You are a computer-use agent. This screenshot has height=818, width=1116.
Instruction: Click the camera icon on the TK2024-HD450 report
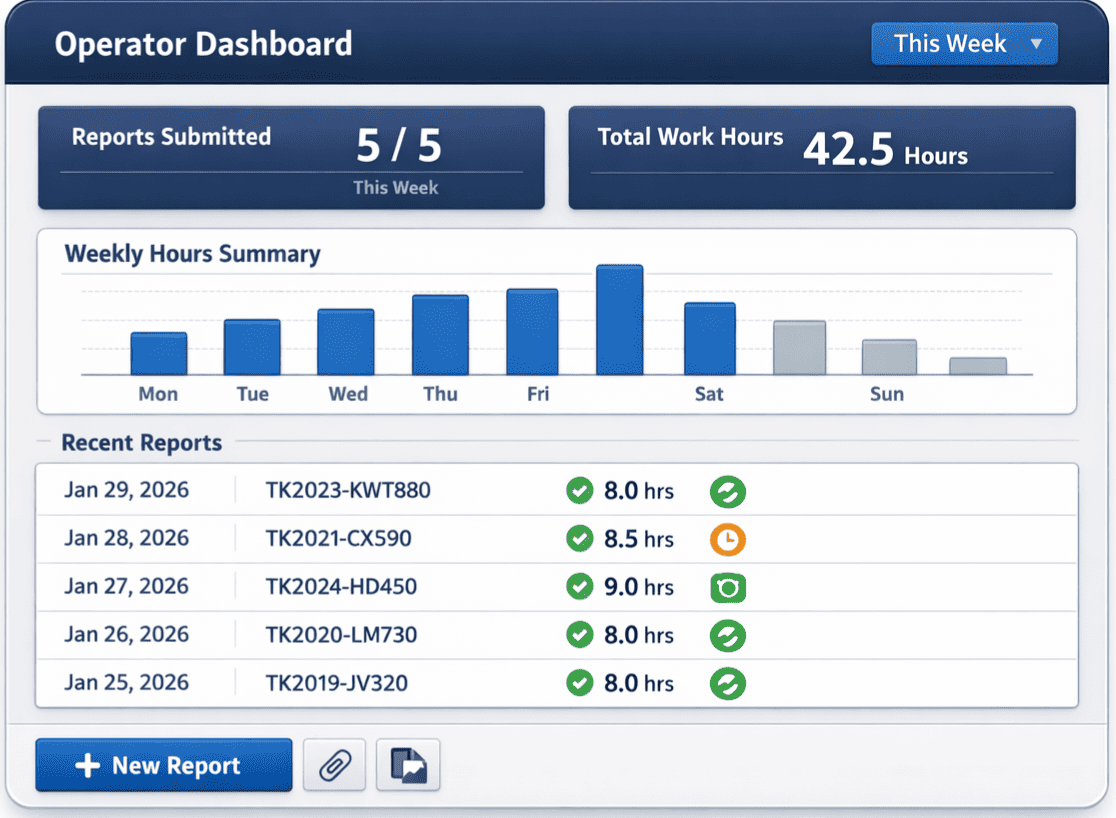pos(728,587)
